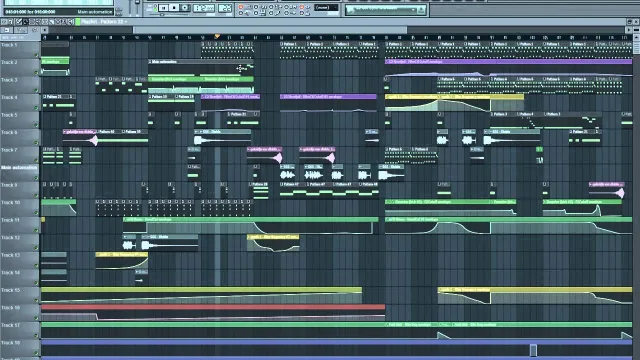640x360 pixels.
Task: Click the orange playback position marker on timeline
Action: [217, 36]
